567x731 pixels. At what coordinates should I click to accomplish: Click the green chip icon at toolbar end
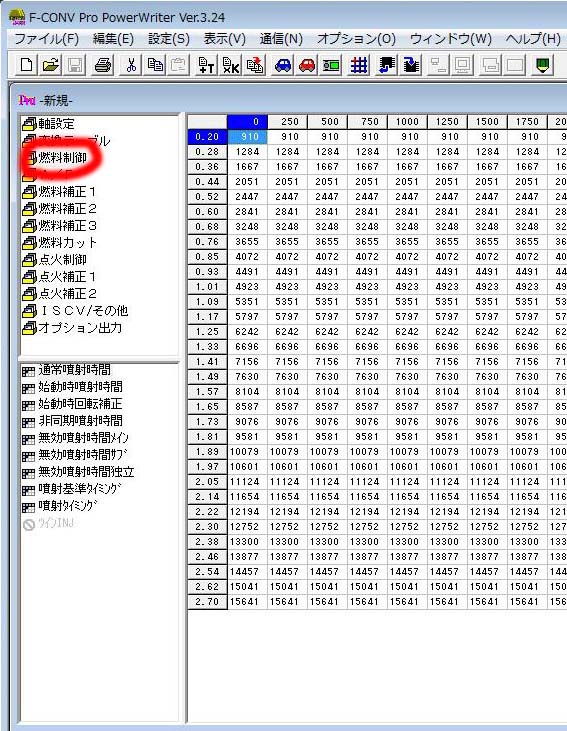(x=542, y=65)
